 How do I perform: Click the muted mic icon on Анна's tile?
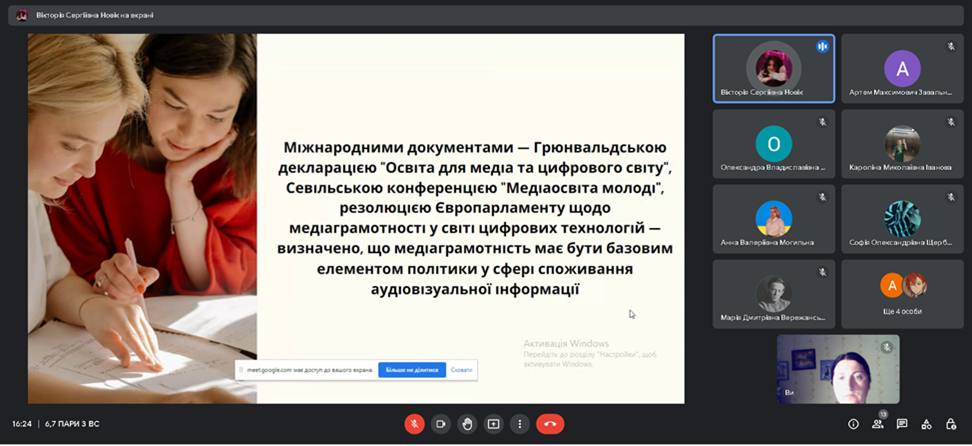(x=822, y=197)
